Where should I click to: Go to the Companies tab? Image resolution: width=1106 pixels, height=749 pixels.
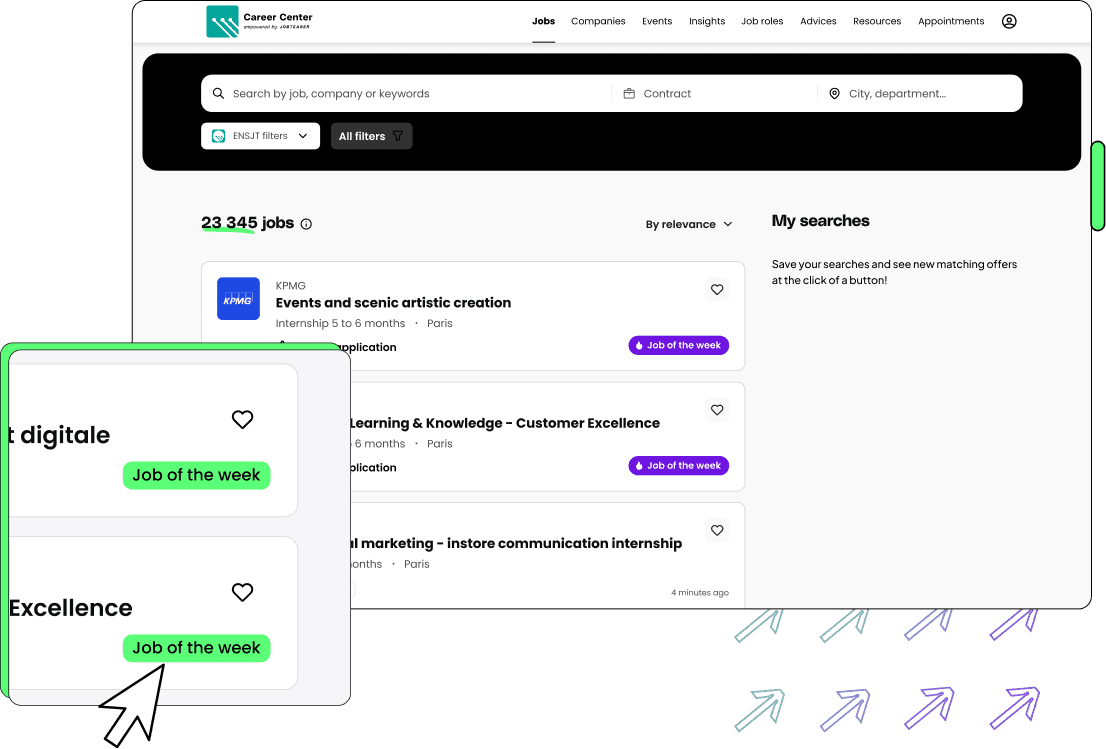[598, 21]
